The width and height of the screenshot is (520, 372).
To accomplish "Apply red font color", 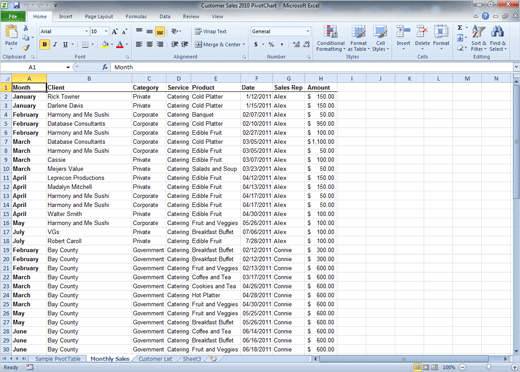I will [120, 44].
